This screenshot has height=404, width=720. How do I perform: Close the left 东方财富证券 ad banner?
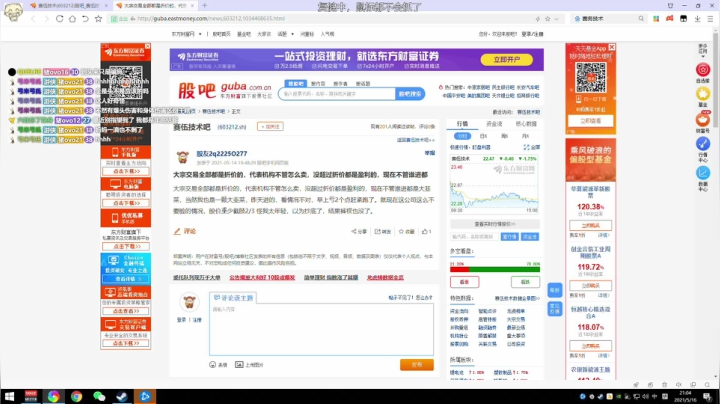(147, 46)
